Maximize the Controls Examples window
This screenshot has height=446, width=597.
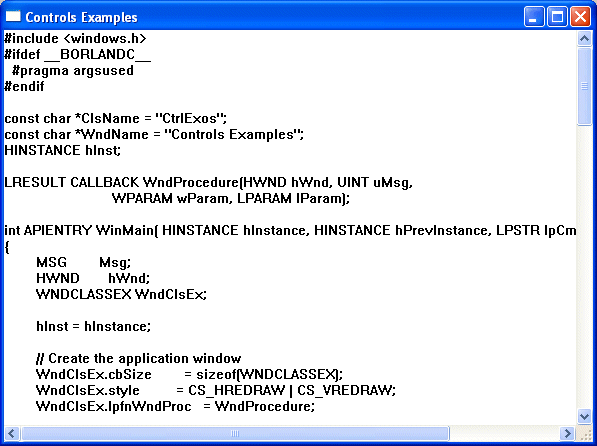(x=557, y=17)
